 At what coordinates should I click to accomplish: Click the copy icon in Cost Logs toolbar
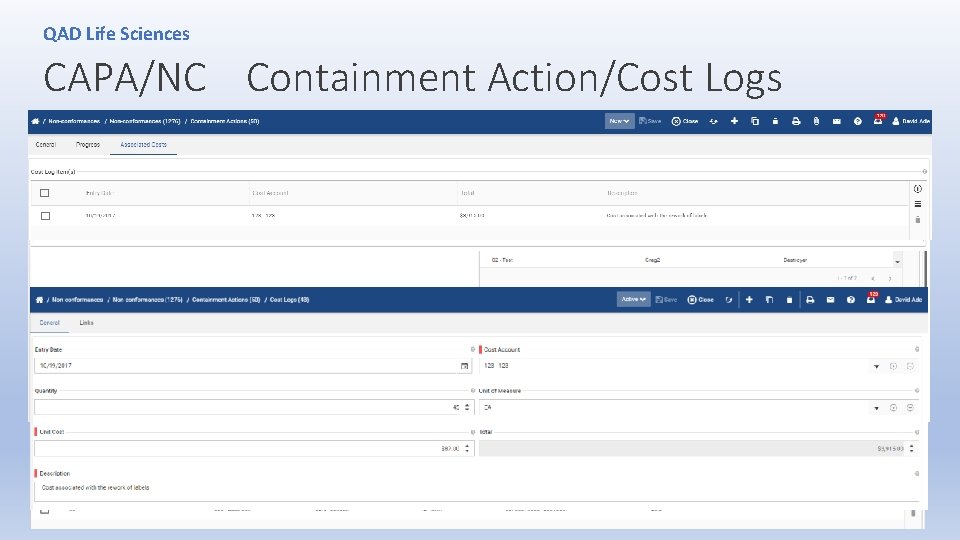tap(770, 300)
